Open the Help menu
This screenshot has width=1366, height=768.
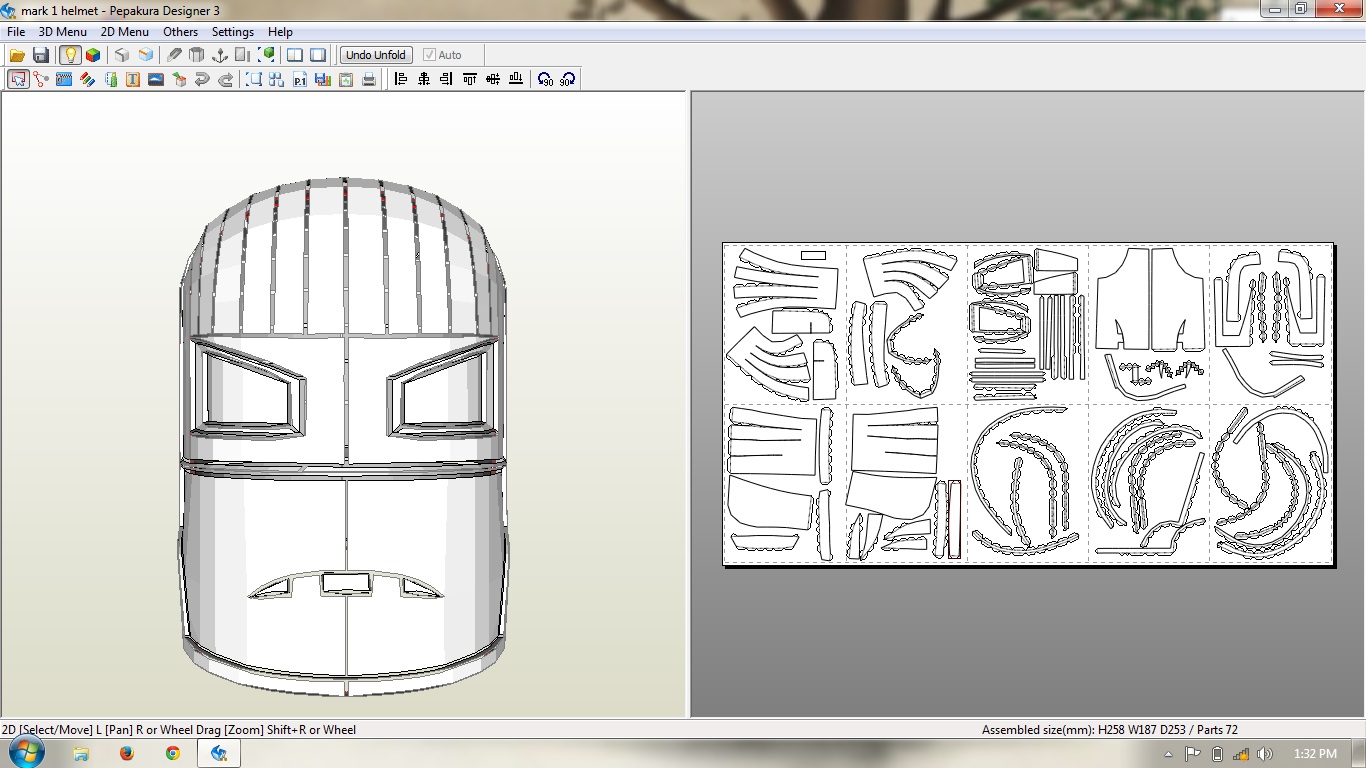pos(281,32)
